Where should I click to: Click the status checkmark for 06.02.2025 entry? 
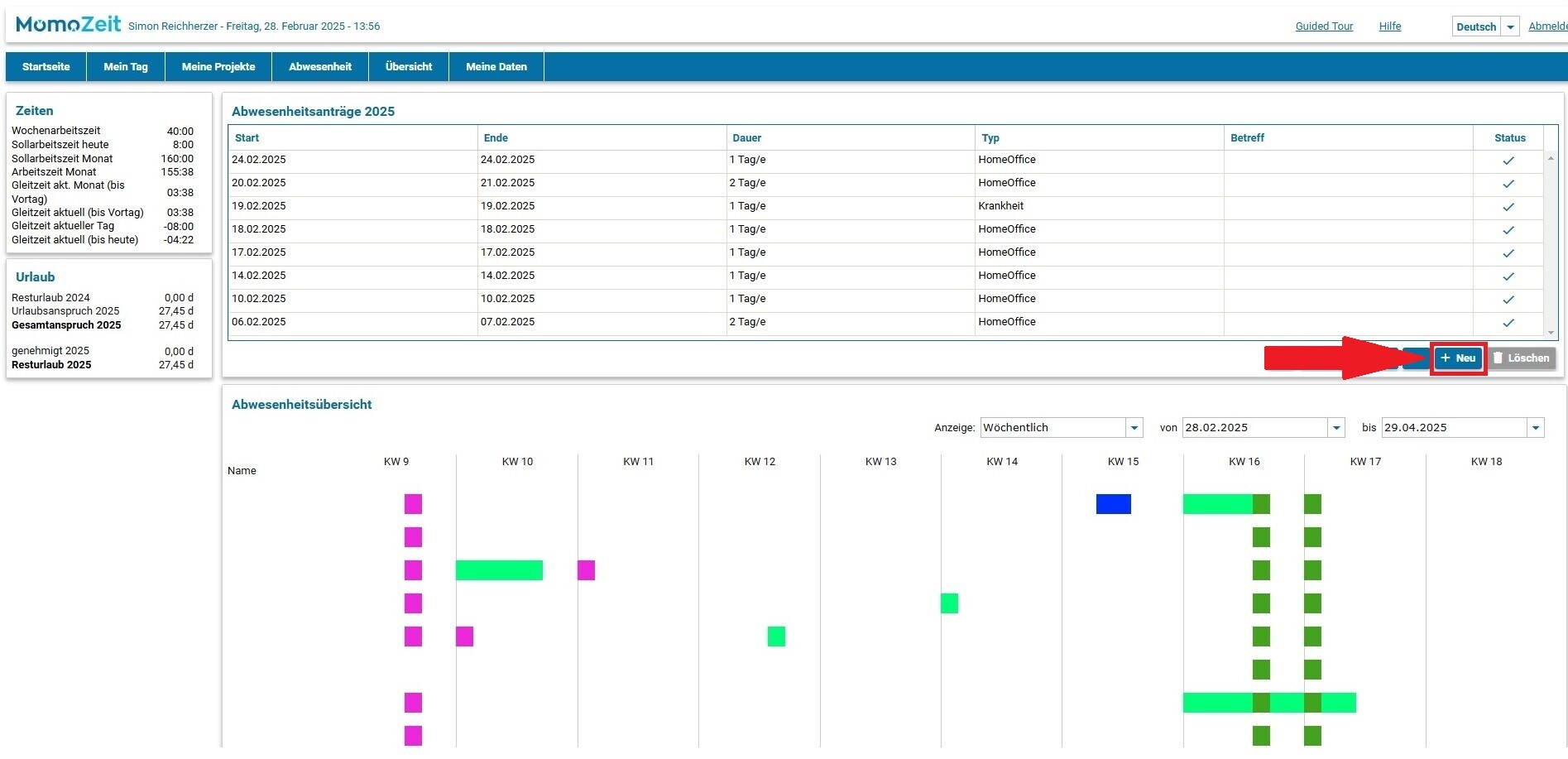1508,323
